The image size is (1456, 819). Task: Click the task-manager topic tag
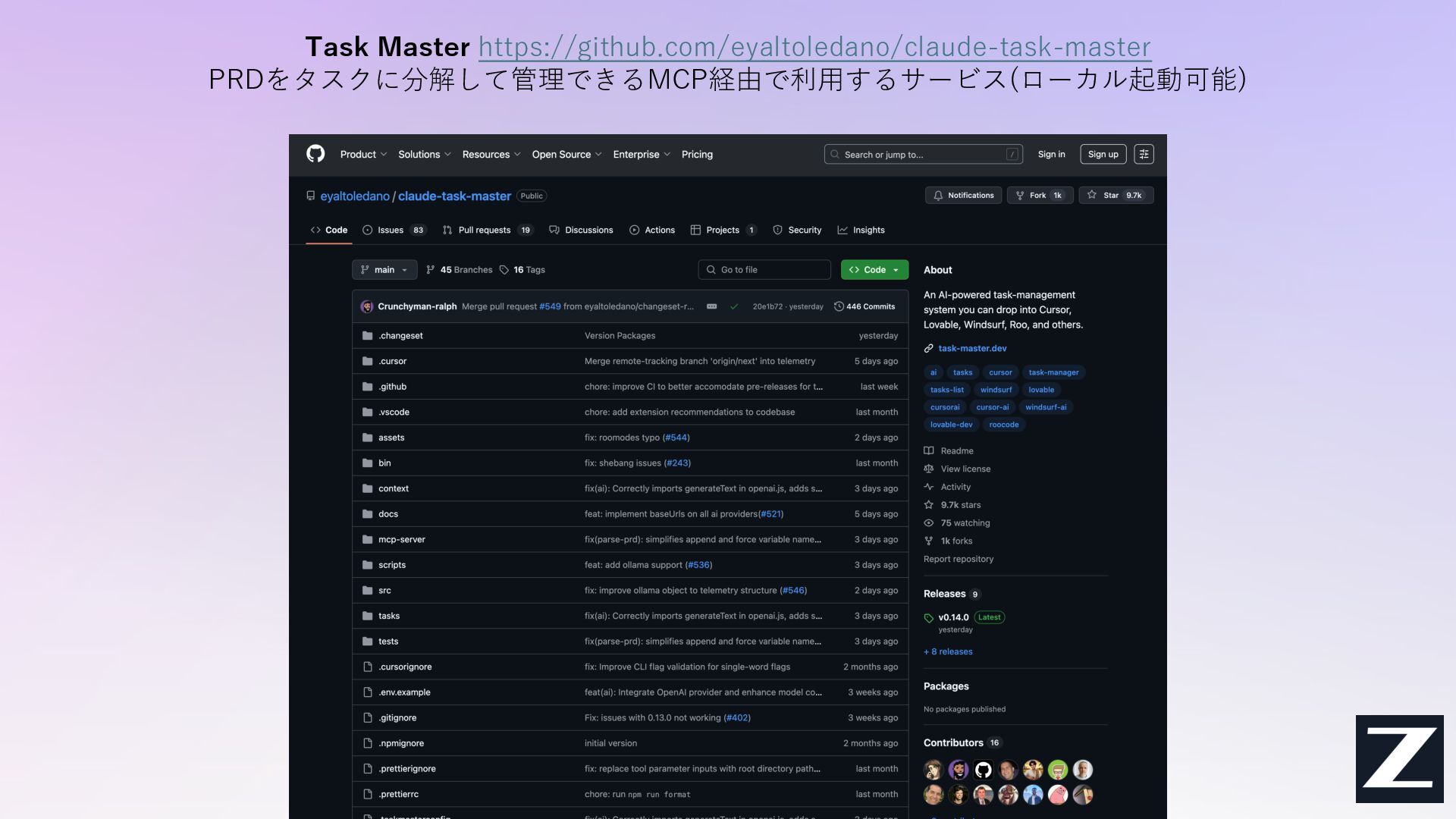tap(1053, 372)
